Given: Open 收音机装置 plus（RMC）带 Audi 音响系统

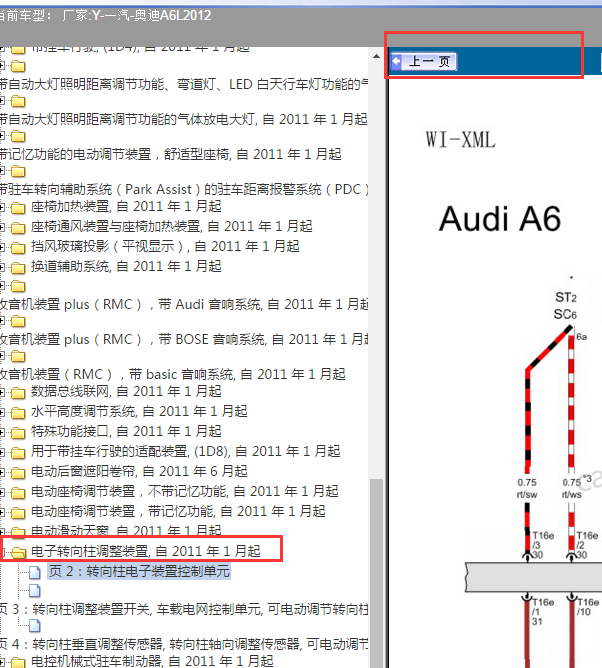Looking at the screenshot, I should 184,305.
